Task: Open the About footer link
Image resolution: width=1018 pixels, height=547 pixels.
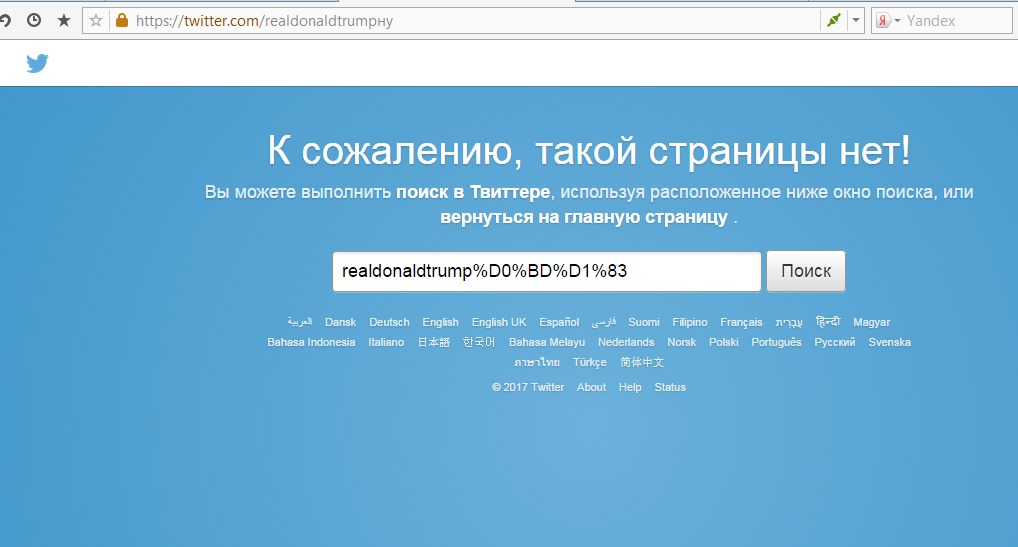Action: click(591, 387)
